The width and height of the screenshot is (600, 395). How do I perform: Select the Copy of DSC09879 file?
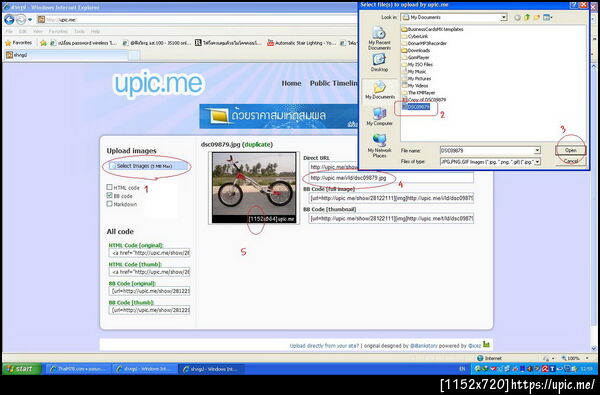click(424, 100)
